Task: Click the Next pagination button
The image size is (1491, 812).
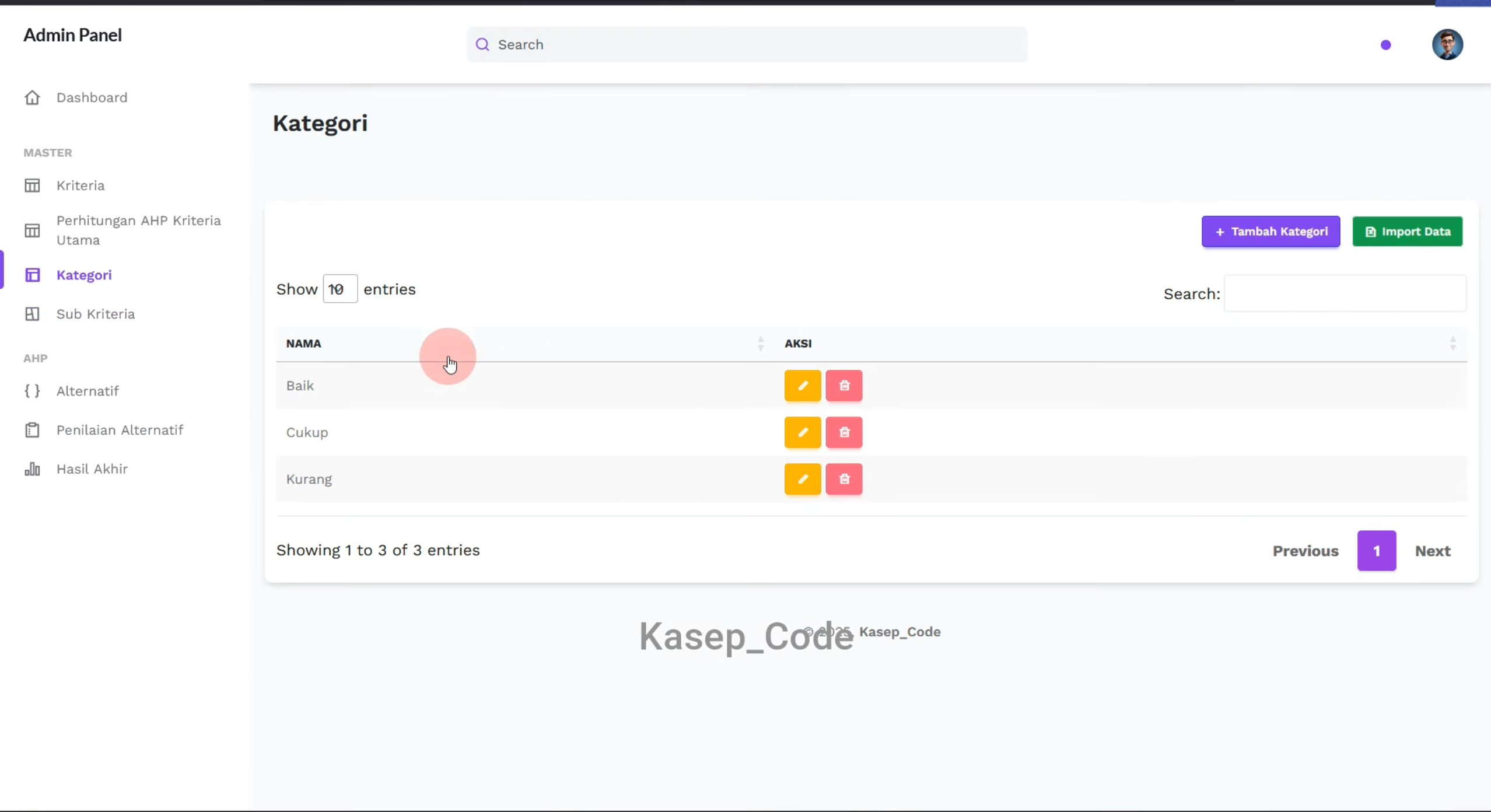Action: (1433, 551)
